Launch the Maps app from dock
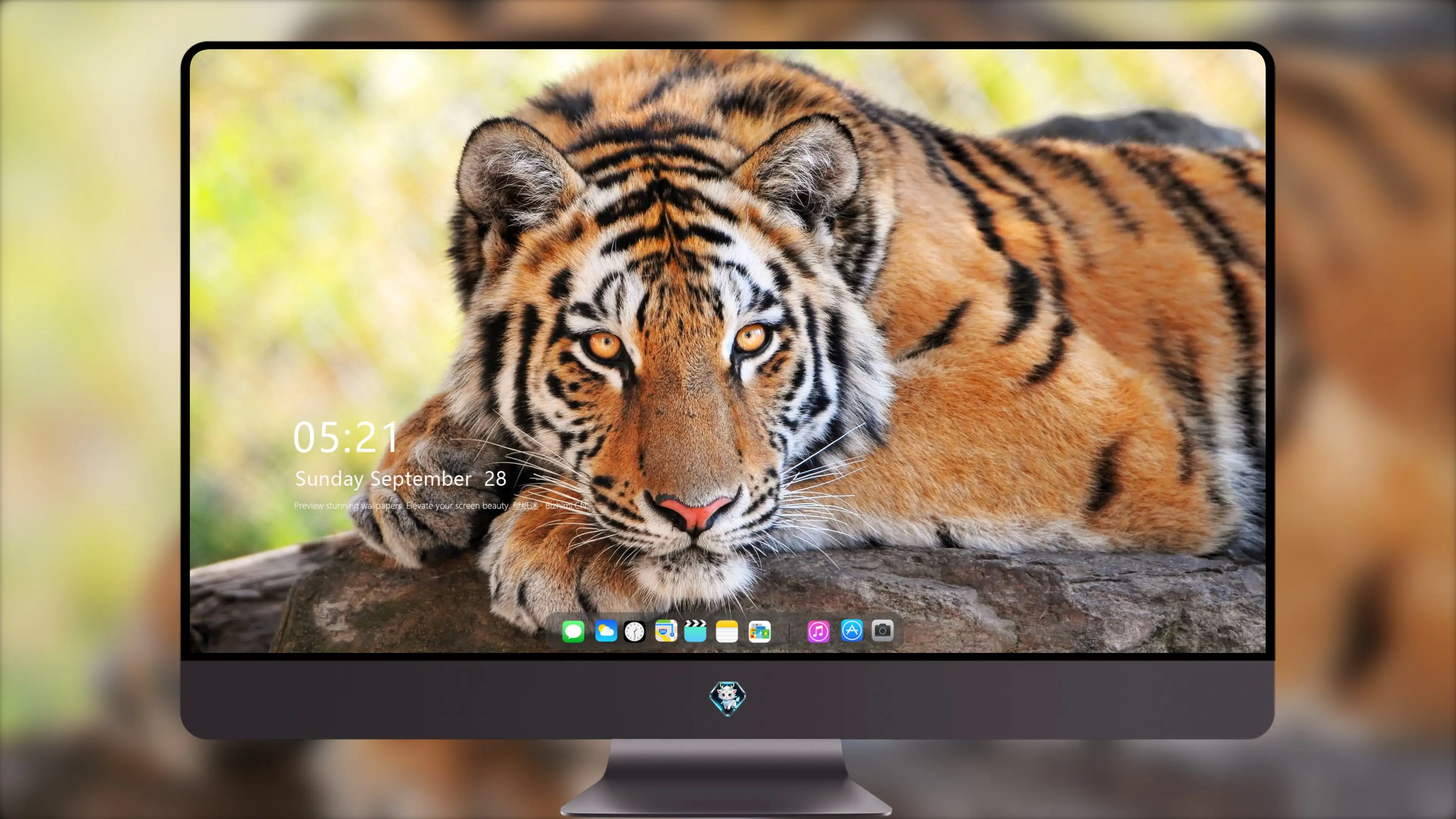 [x=666, y=631]
